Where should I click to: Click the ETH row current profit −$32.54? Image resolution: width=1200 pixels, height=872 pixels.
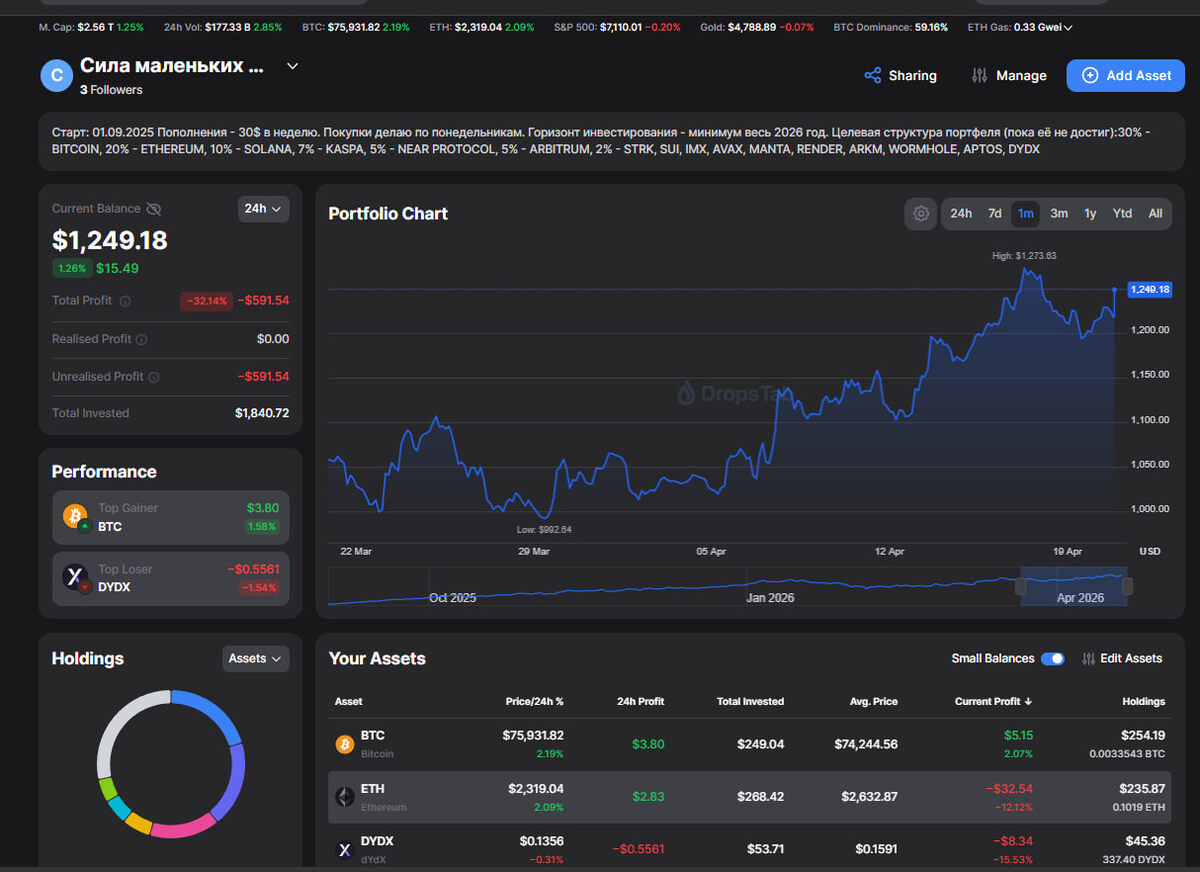[x=1008, y=789]
